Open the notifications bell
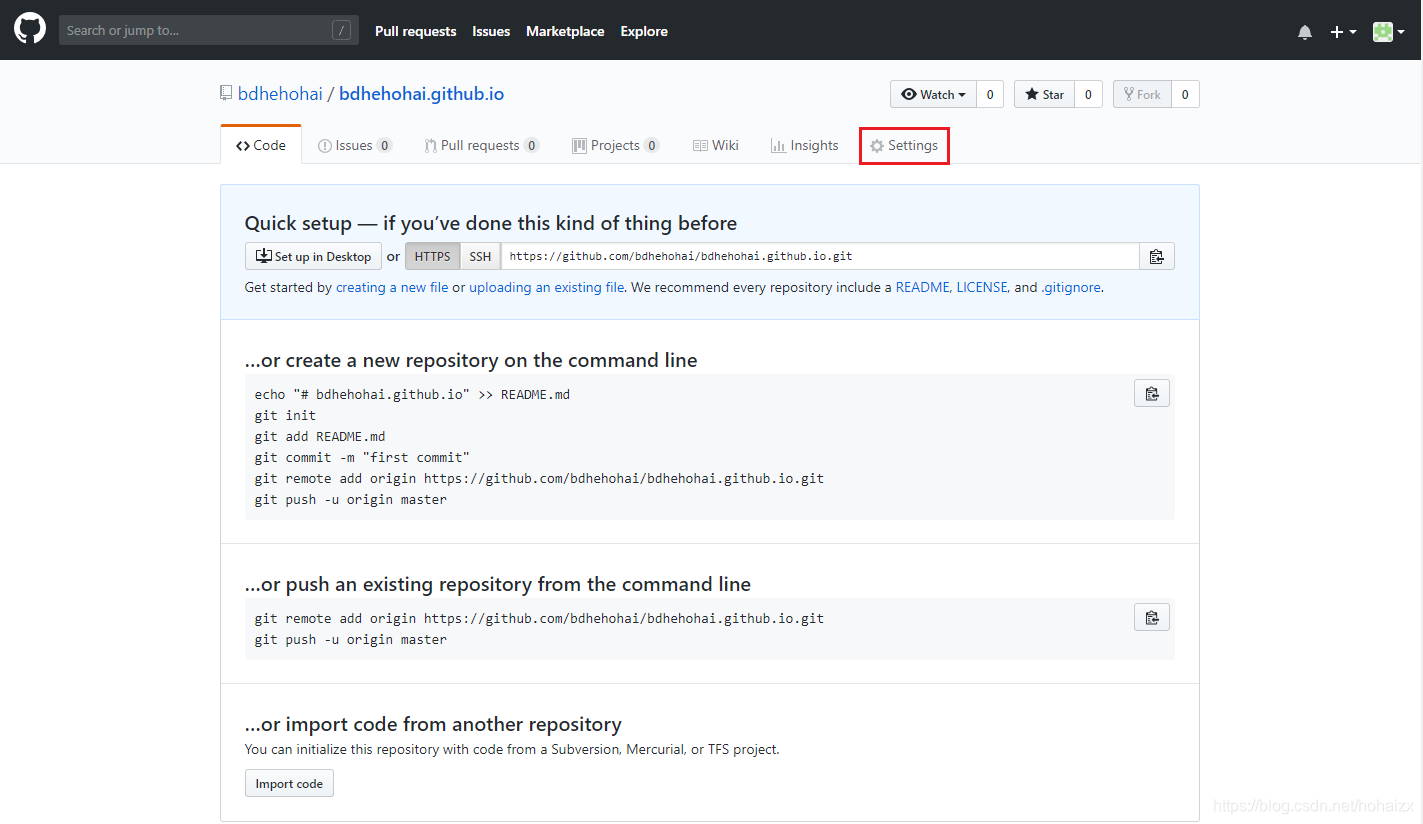 point(1305,32)
